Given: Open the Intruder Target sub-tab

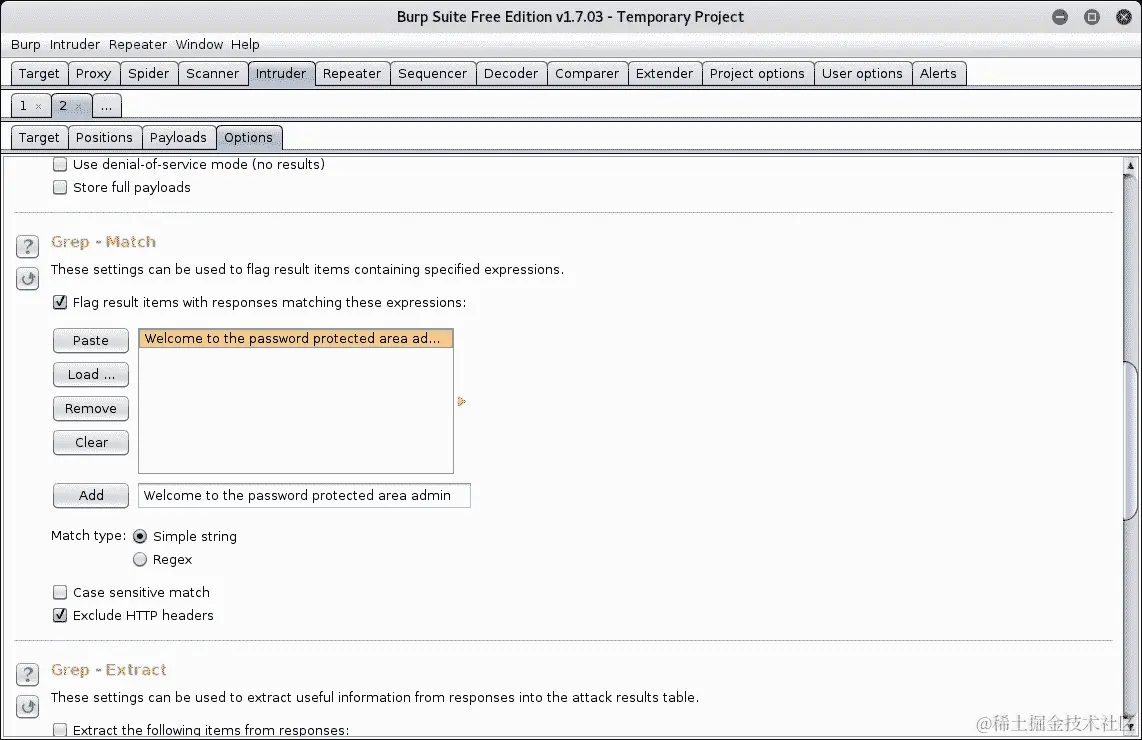Looking at the screenshot, I should 39,138.
